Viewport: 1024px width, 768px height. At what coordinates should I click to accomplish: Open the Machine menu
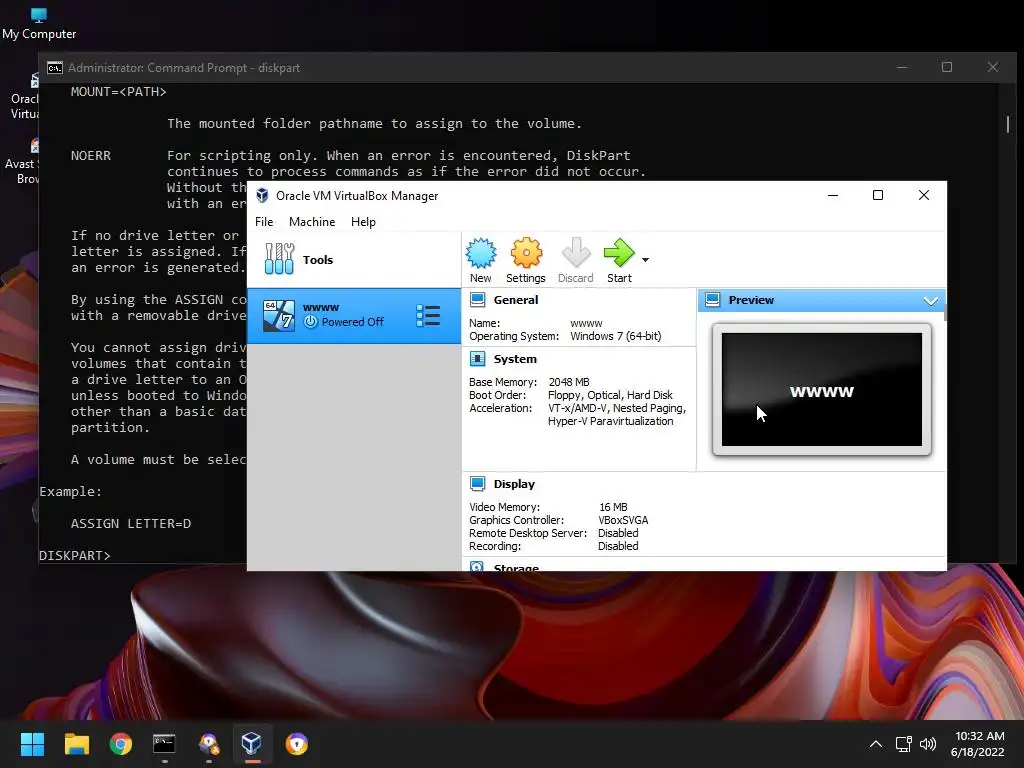(x=312, y=222)
